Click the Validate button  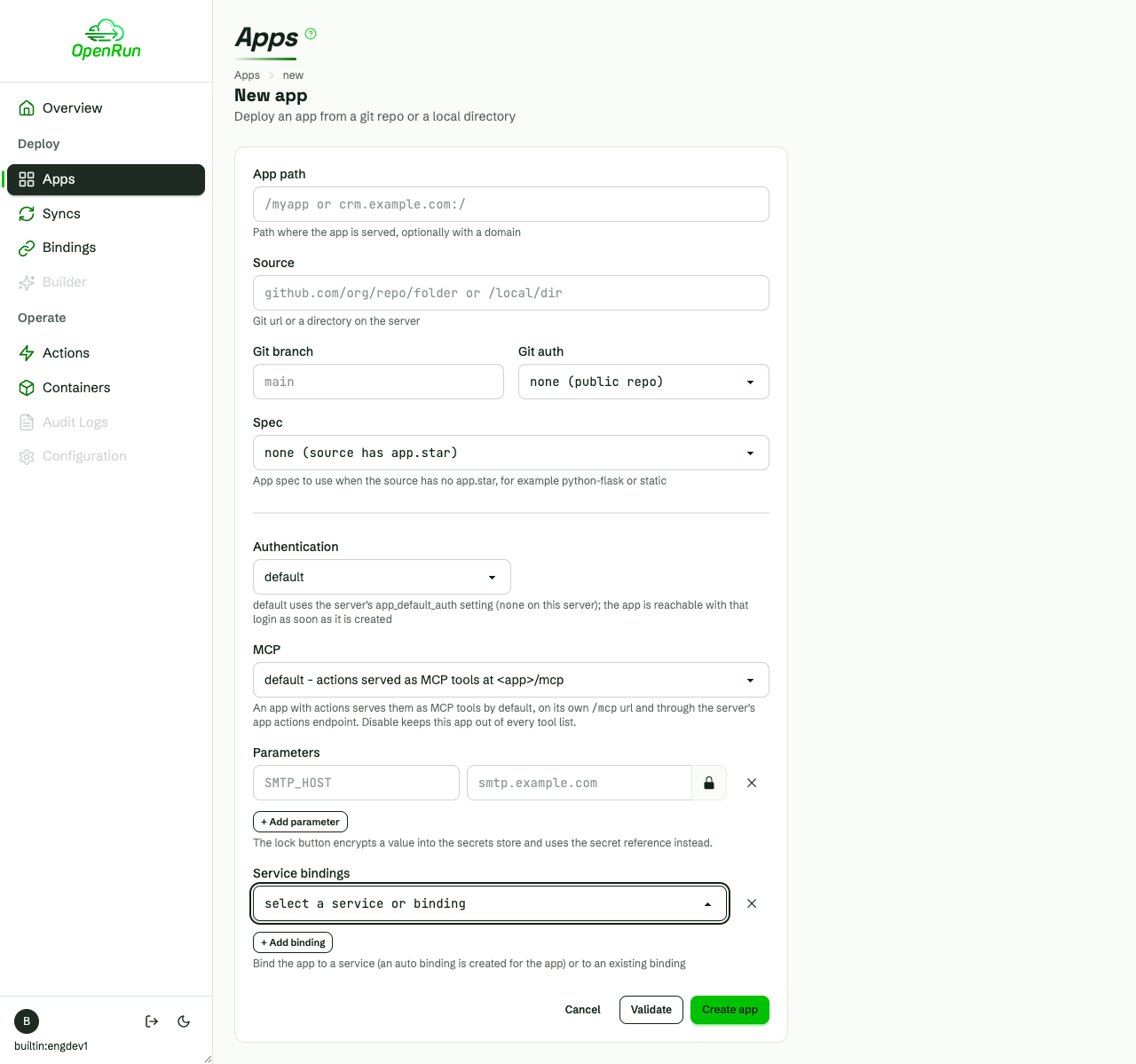point(651,1010)
